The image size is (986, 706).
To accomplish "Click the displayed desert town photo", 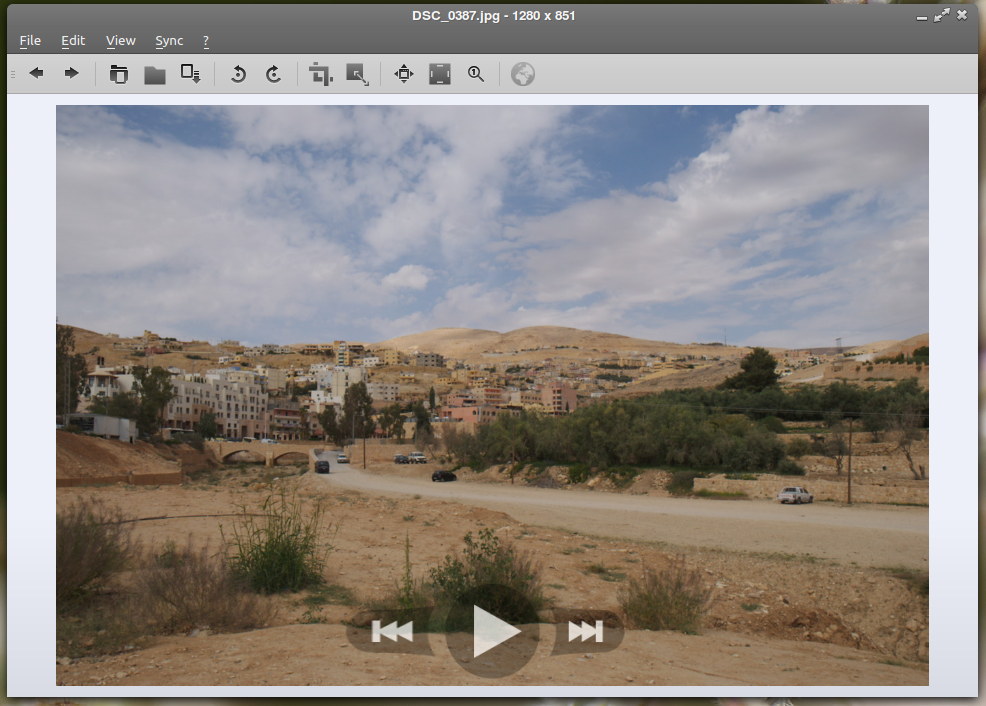I will coord(492,395).
